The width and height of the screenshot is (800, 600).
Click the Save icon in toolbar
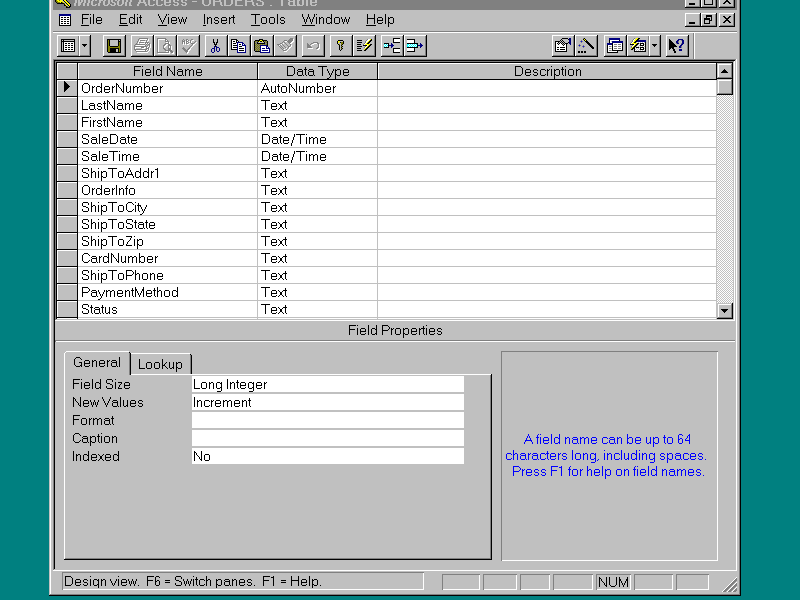click(x=114, y=46)
